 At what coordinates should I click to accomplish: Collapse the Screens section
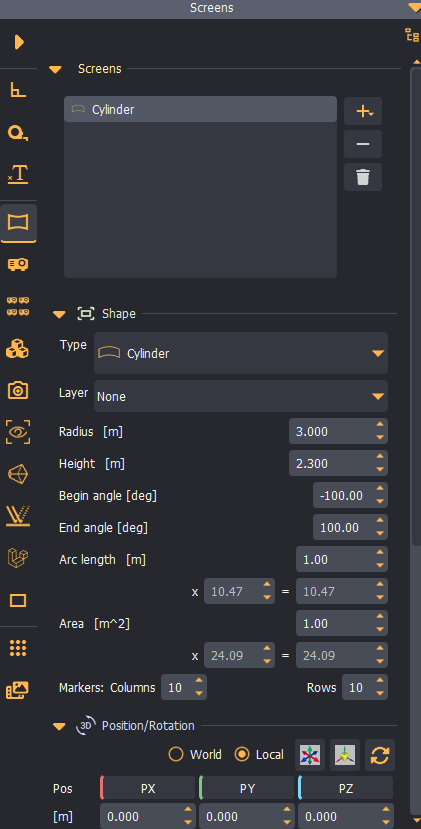click(x=56, y=69)
